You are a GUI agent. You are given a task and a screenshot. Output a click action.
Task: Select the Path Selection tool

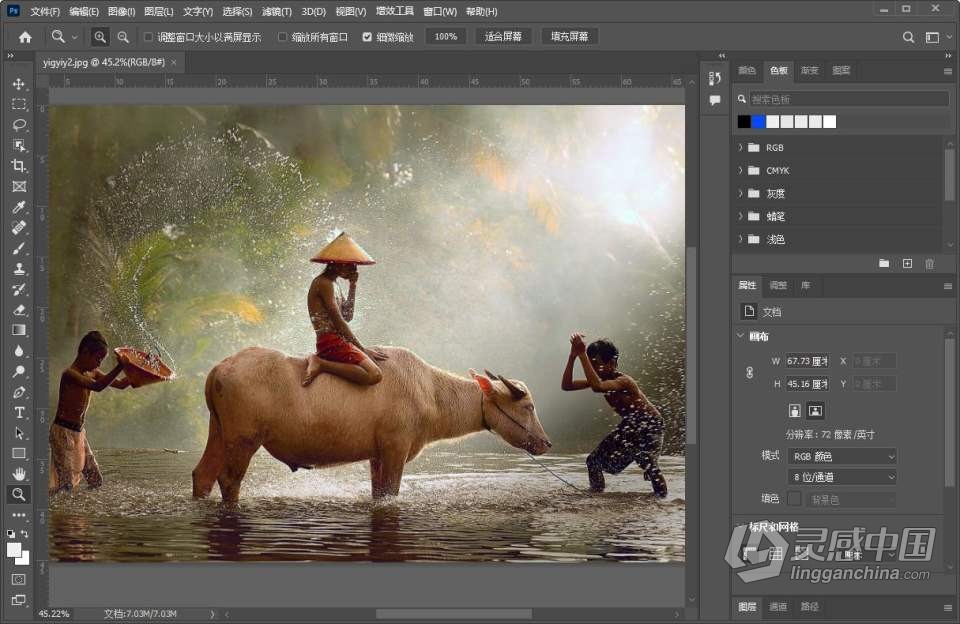tap(19, 433)
